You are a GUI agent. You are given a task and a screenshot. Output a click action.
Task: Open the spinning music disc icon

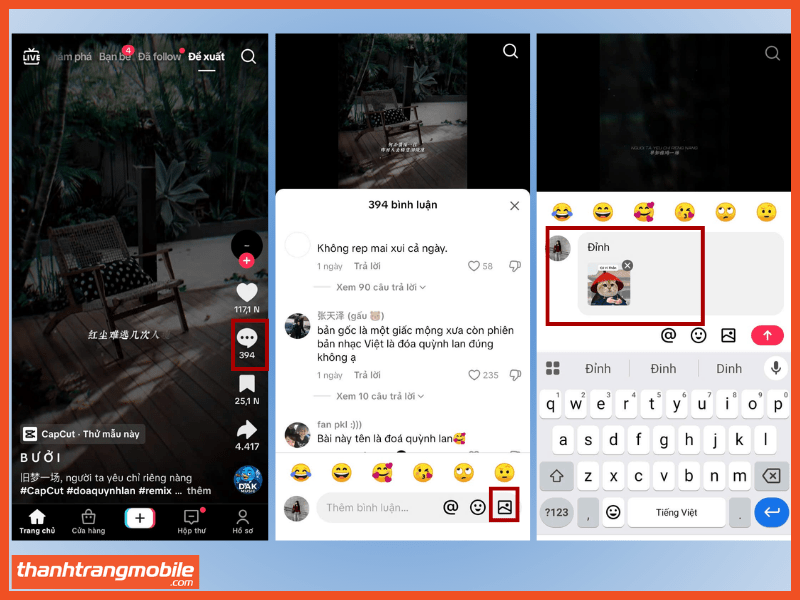pos(248,480)
